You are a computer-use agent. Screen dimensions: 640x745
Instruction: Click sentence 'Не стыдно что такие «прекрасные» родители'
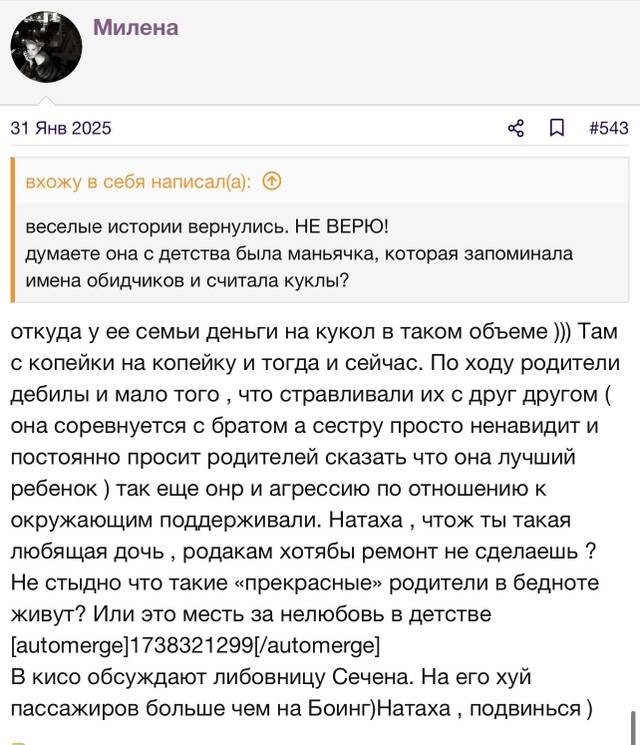point(249,583)
